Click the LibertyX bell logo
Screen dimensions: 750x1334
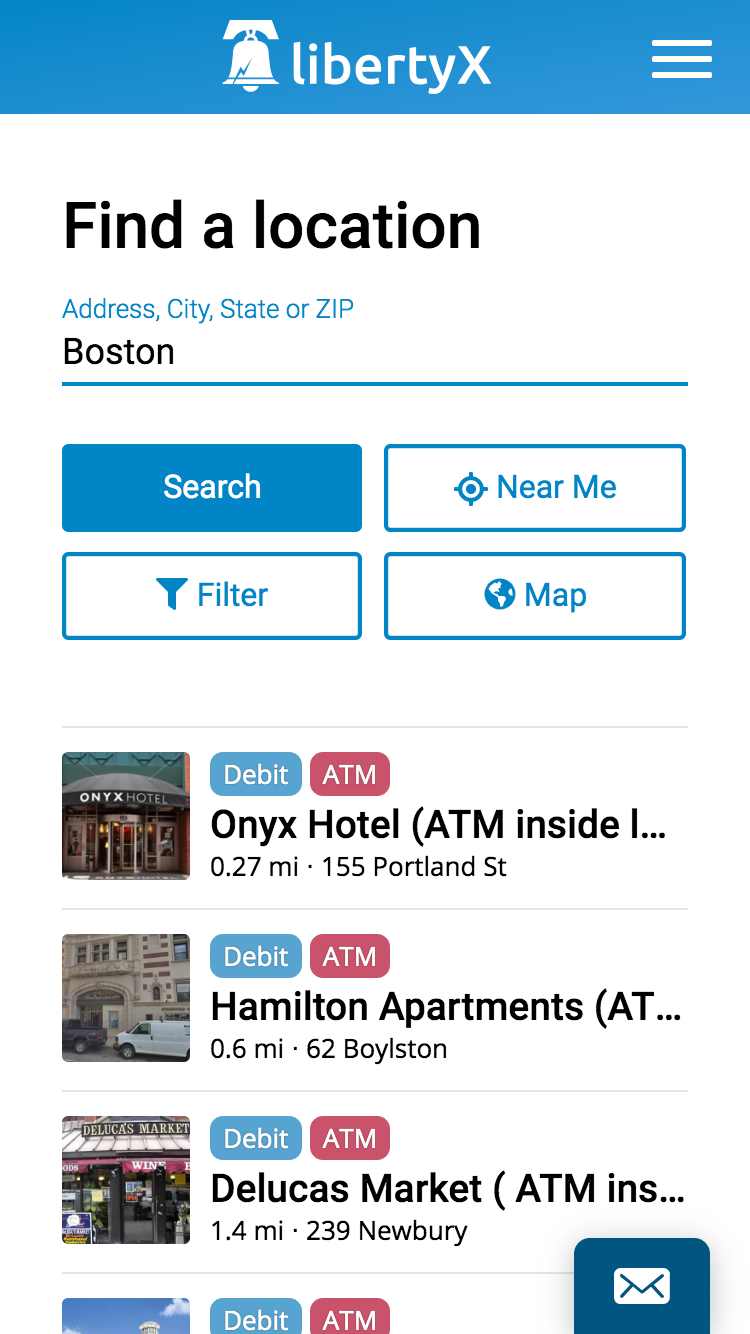click(x=250, y=56)
